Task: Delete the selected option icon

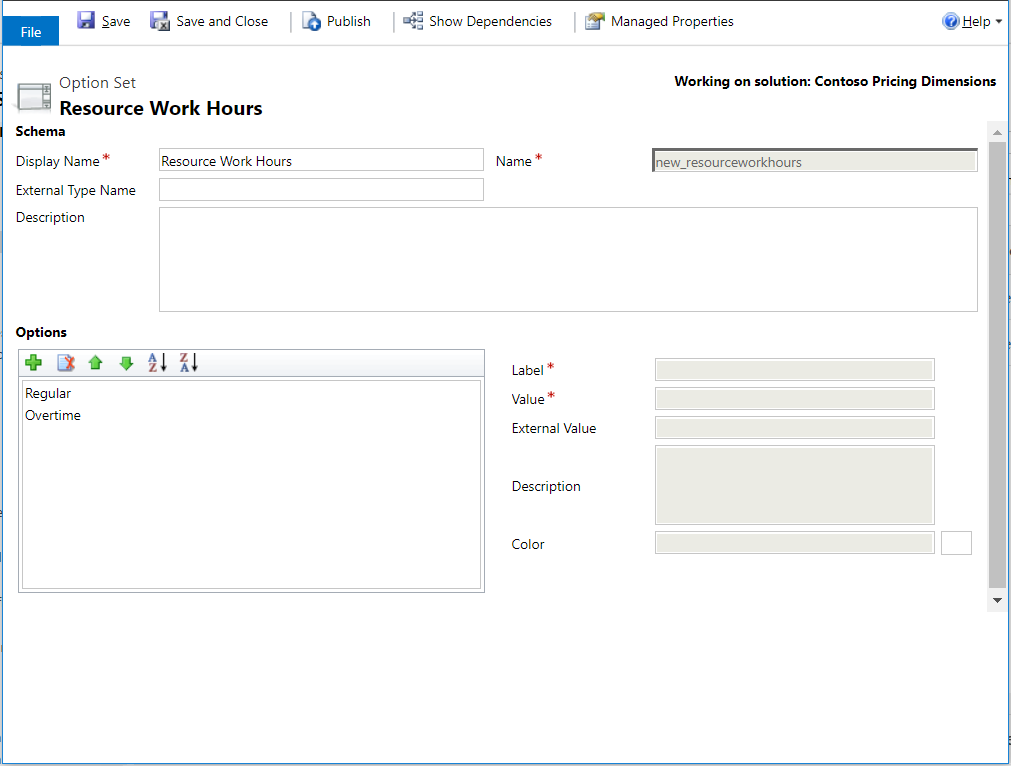Action: (66, 363)
